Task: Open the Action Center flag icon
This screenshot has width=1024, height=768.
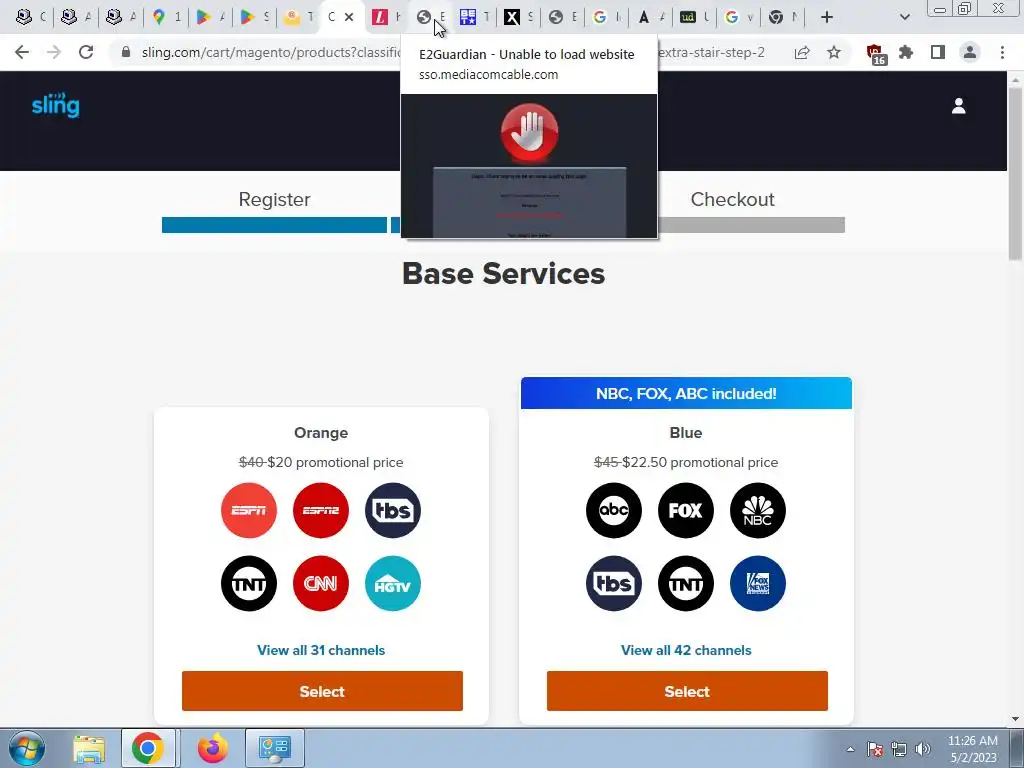Action: (x=875, y=749)
